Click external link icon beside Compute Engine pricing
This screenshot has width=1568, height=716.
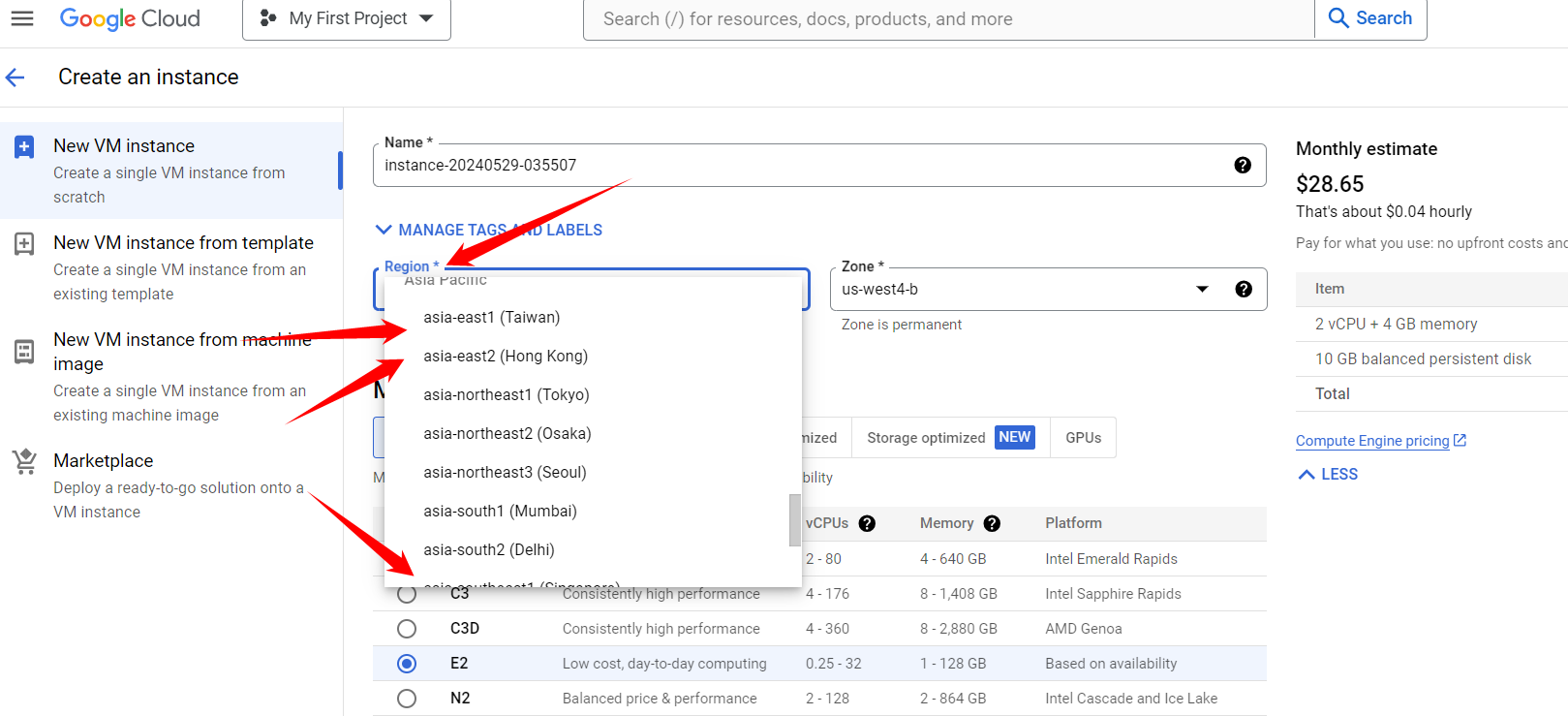[x=1460, y=440]
